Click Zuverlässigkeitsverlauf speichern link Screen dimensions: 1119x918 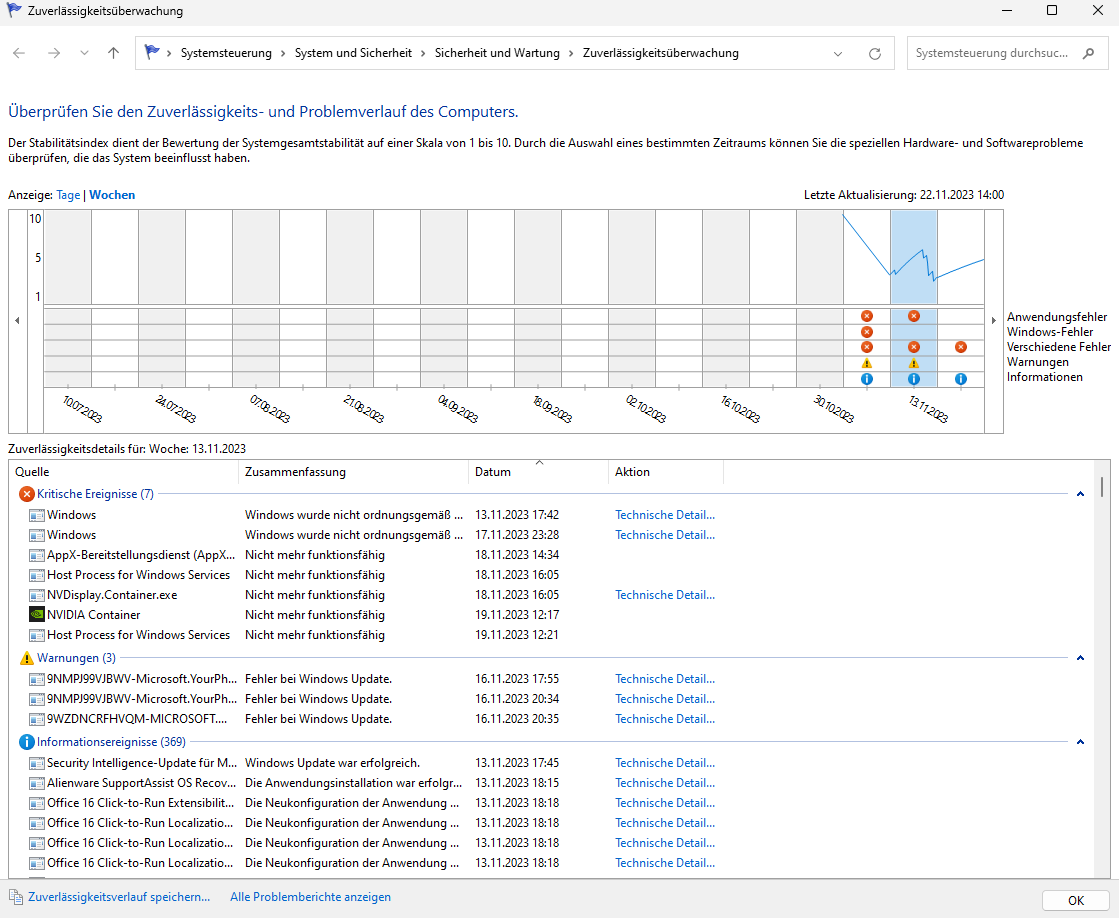tap(119, 897)
